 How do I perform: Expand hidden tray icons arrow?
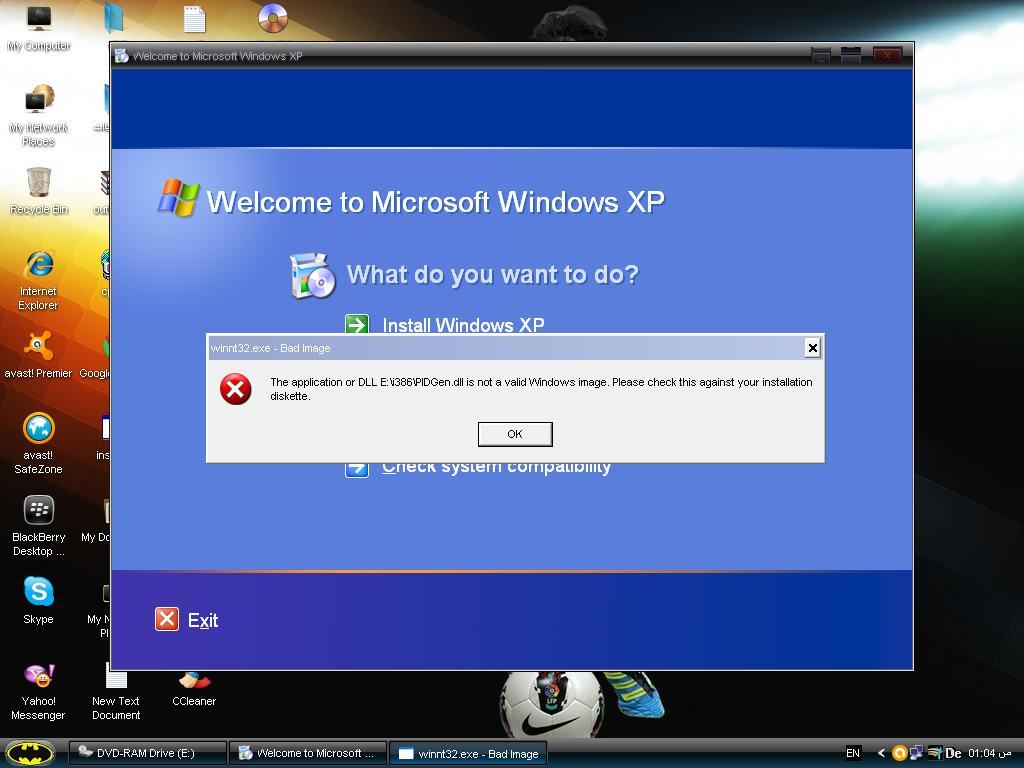tap(881, 753)
